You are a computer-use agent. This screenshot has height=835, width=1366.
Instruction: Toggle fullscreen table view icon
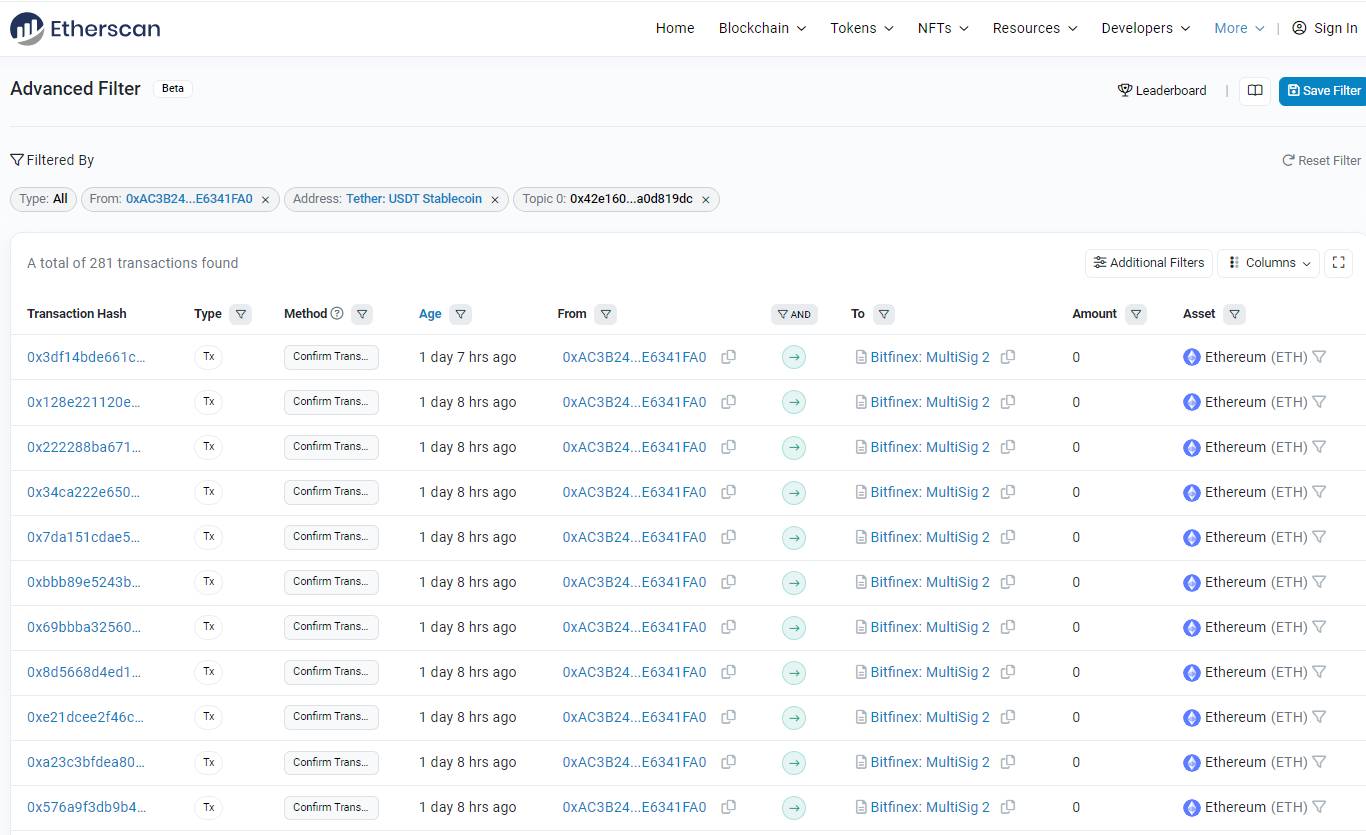[x=1339, y=263]
